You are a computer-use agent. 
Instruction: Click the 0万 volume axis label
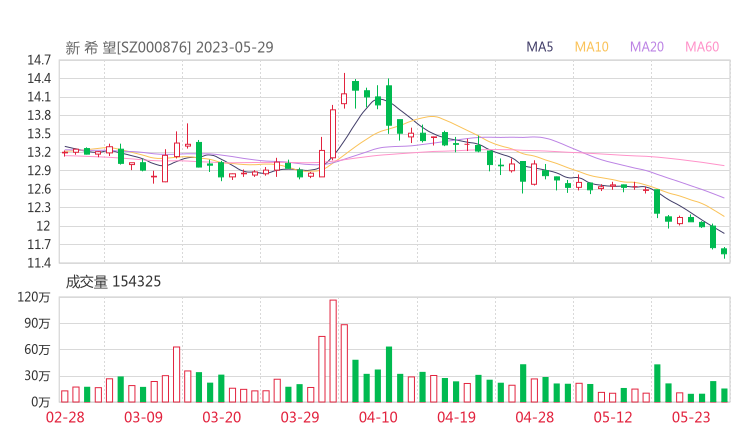(41, 402)
